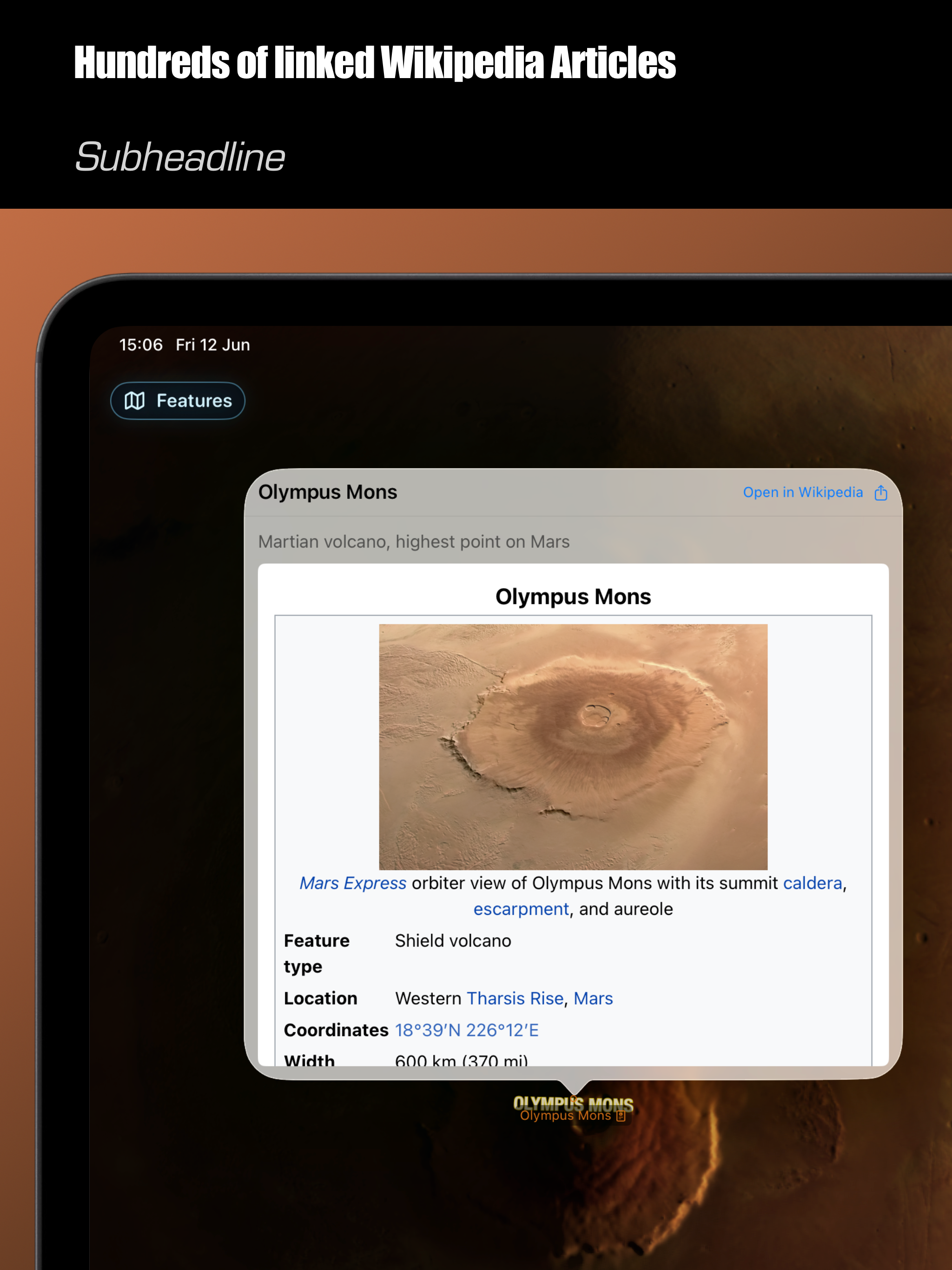Image resolution: width=952 pixels, height=1270 pixels.
Task: Tap the Olympus Mons map label
Action: point(566,1116)
